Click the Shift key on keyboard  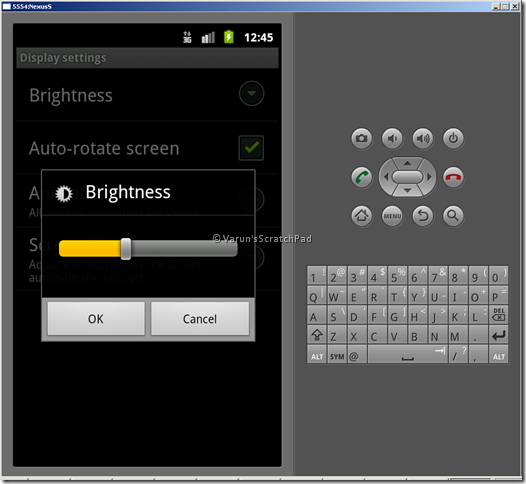317,334
